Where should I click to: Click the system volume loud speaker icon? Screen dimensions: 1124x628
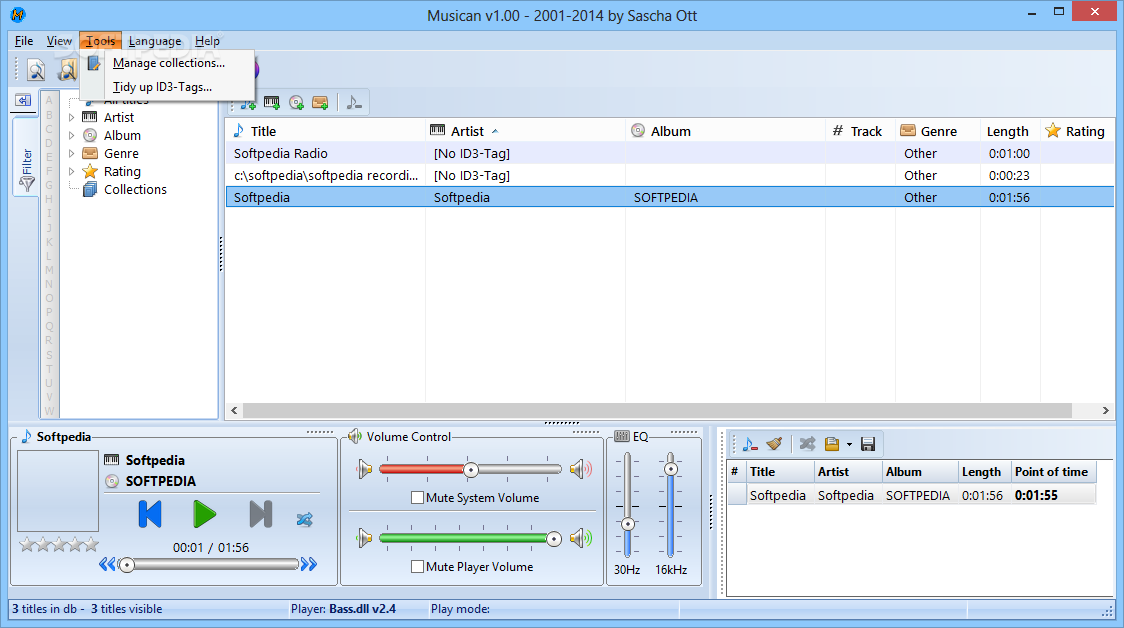pyautogui.click(x=581, y=470)
